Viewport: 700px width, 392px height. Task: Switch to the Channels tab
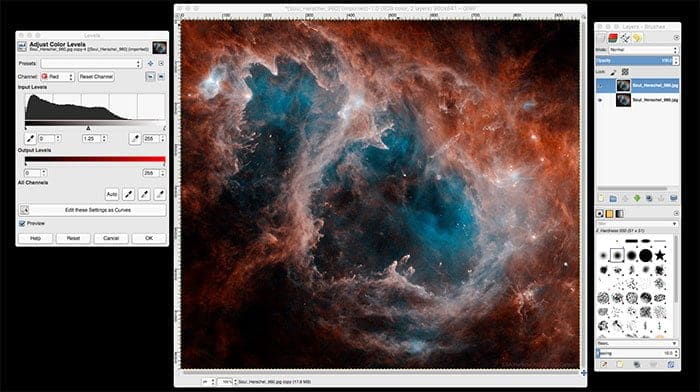tap(613, 38)
